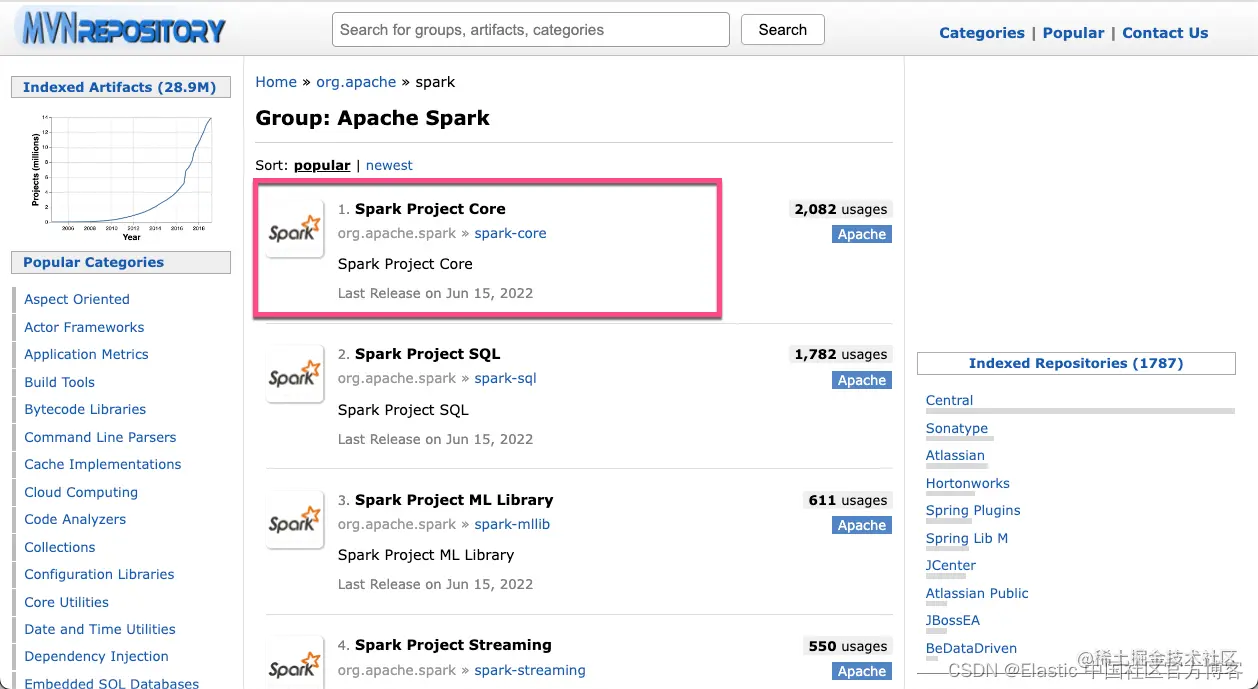1258x689 pixels.
Task: Open the Contact Us page
Action: click(1165, 33)
